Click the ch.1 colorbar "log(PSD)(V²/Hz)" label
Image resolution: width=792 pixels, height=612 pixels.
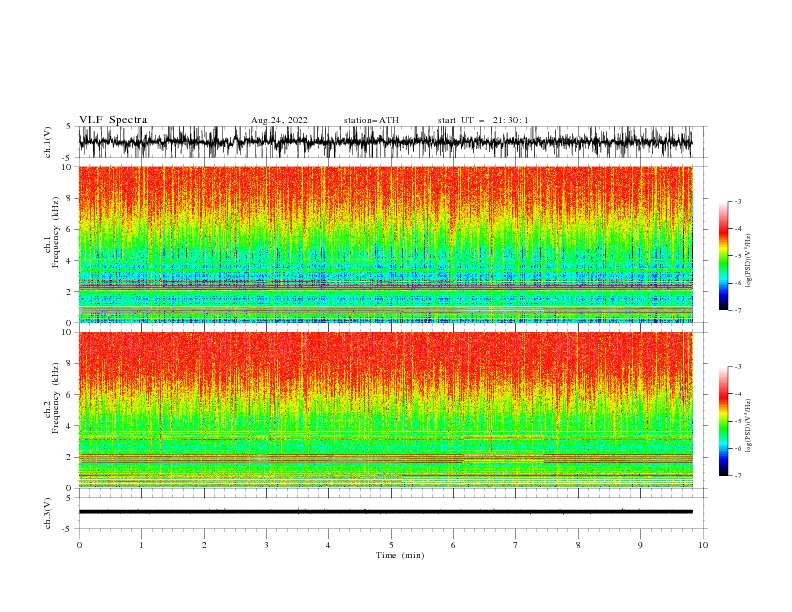pos(749,261)
